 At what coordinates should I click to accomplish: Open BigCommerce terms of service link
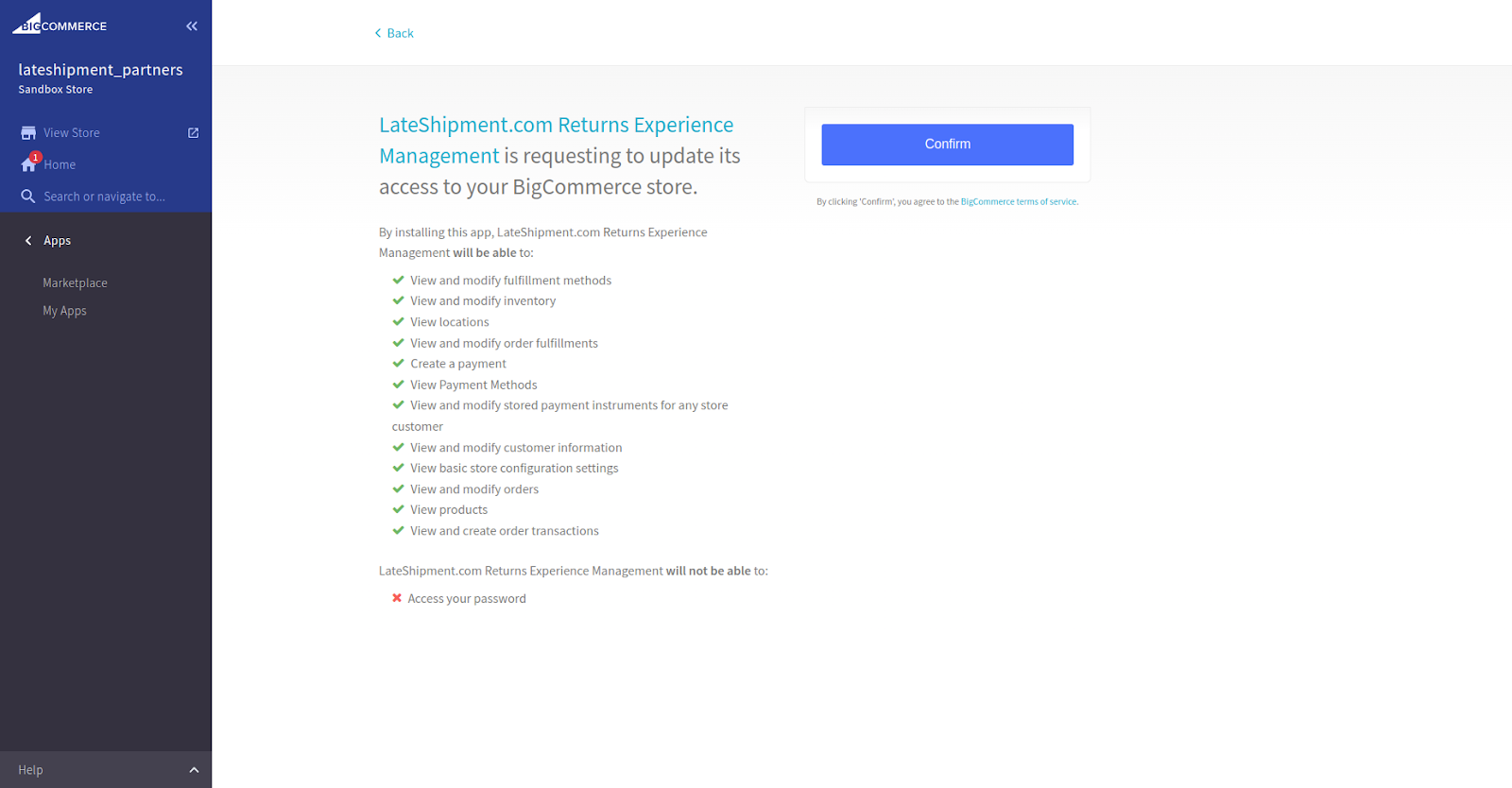(x=1019, y=201)
